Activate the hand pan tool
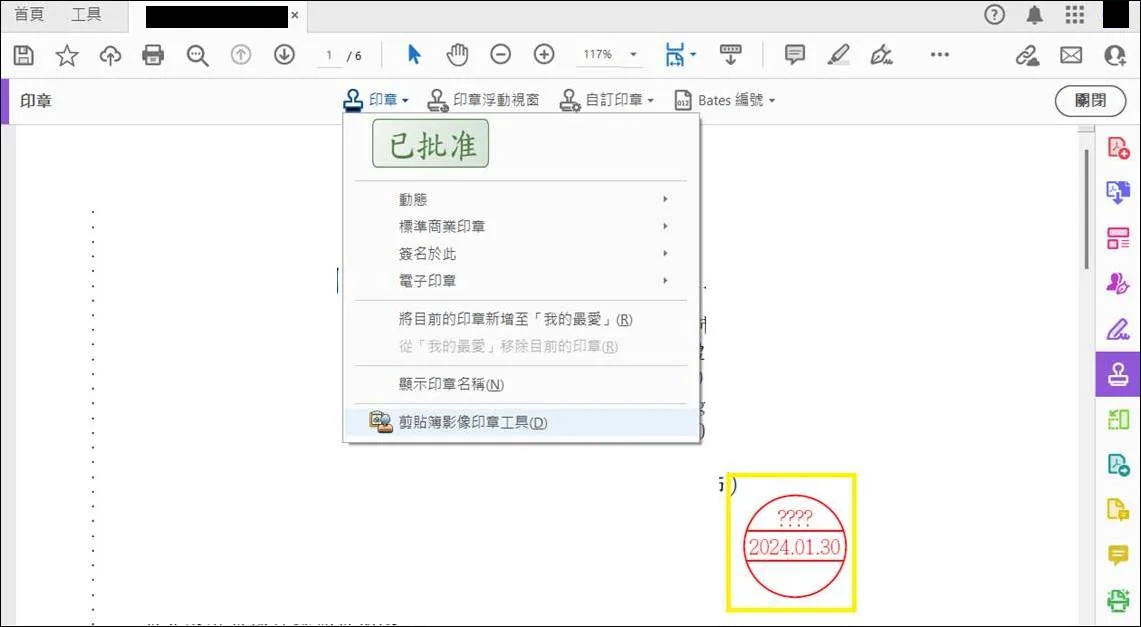 457,55
